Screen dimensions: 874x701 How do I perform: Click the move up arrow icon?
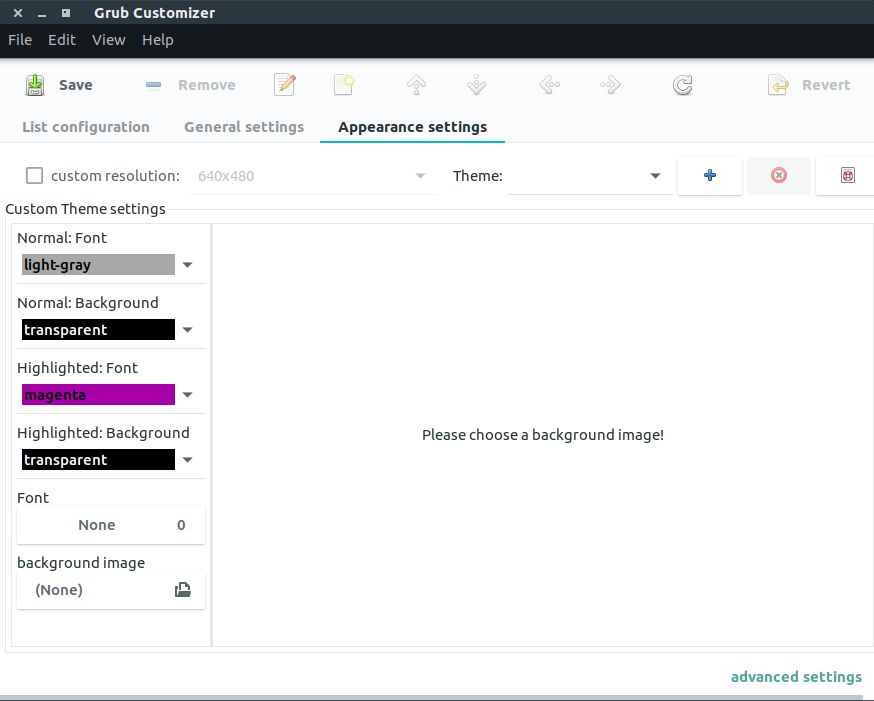tap(416, 85)
